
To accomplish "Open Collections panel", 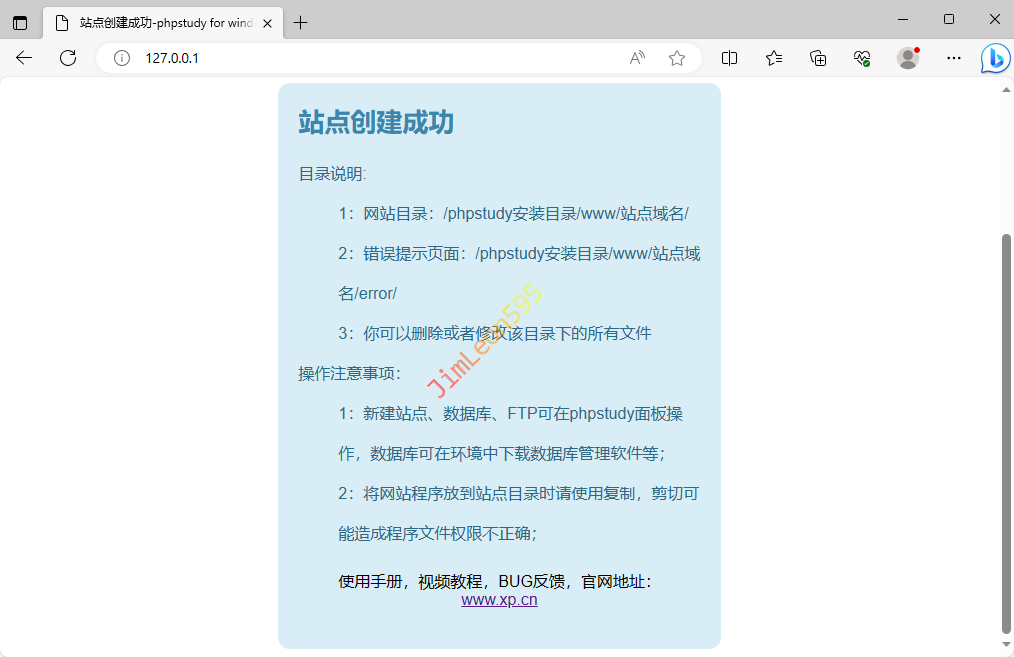I will [818, 58].
